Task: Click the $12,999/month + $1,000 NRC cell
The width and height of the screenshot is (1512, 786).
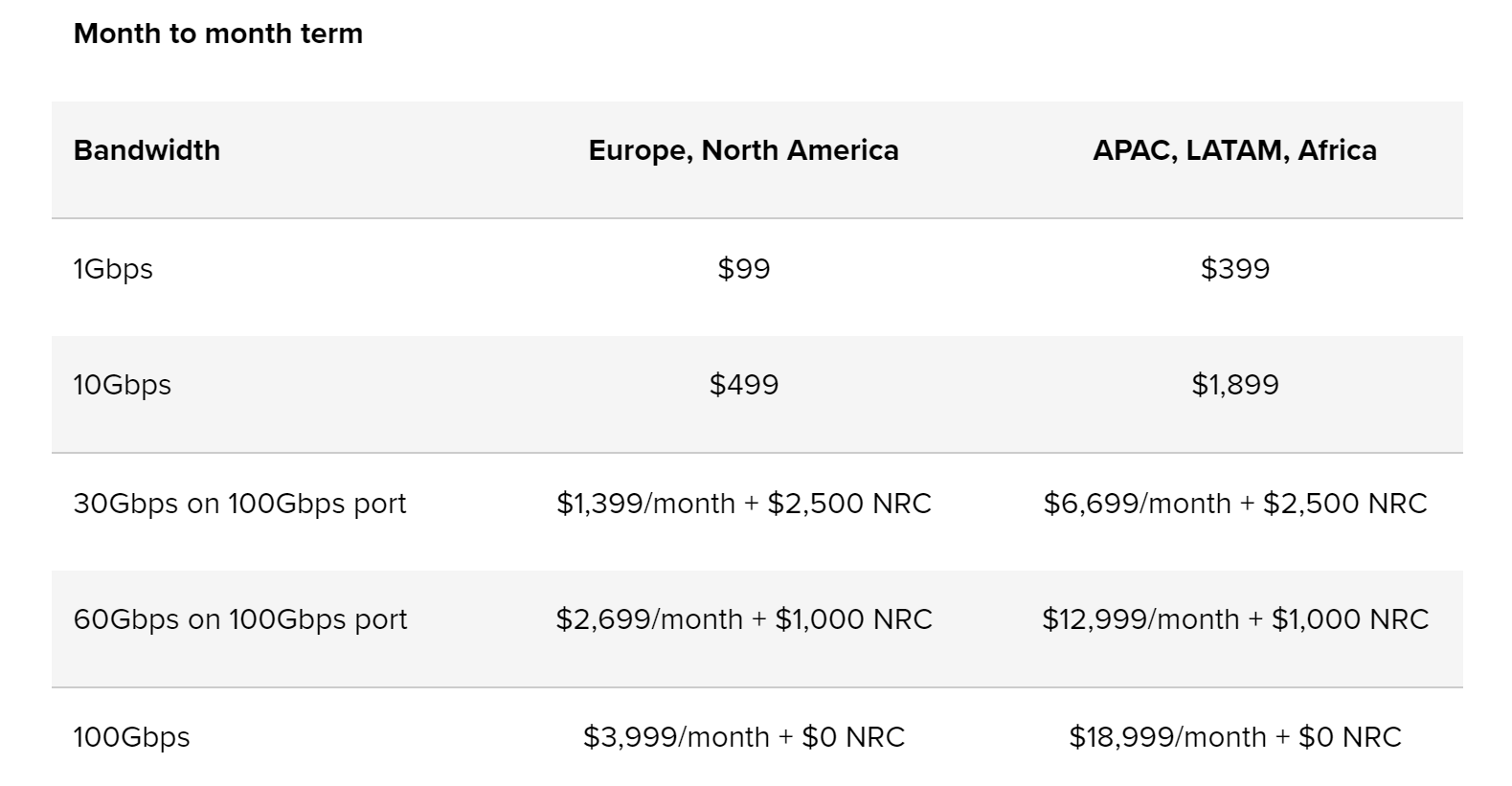Action: click(1235, 618)
